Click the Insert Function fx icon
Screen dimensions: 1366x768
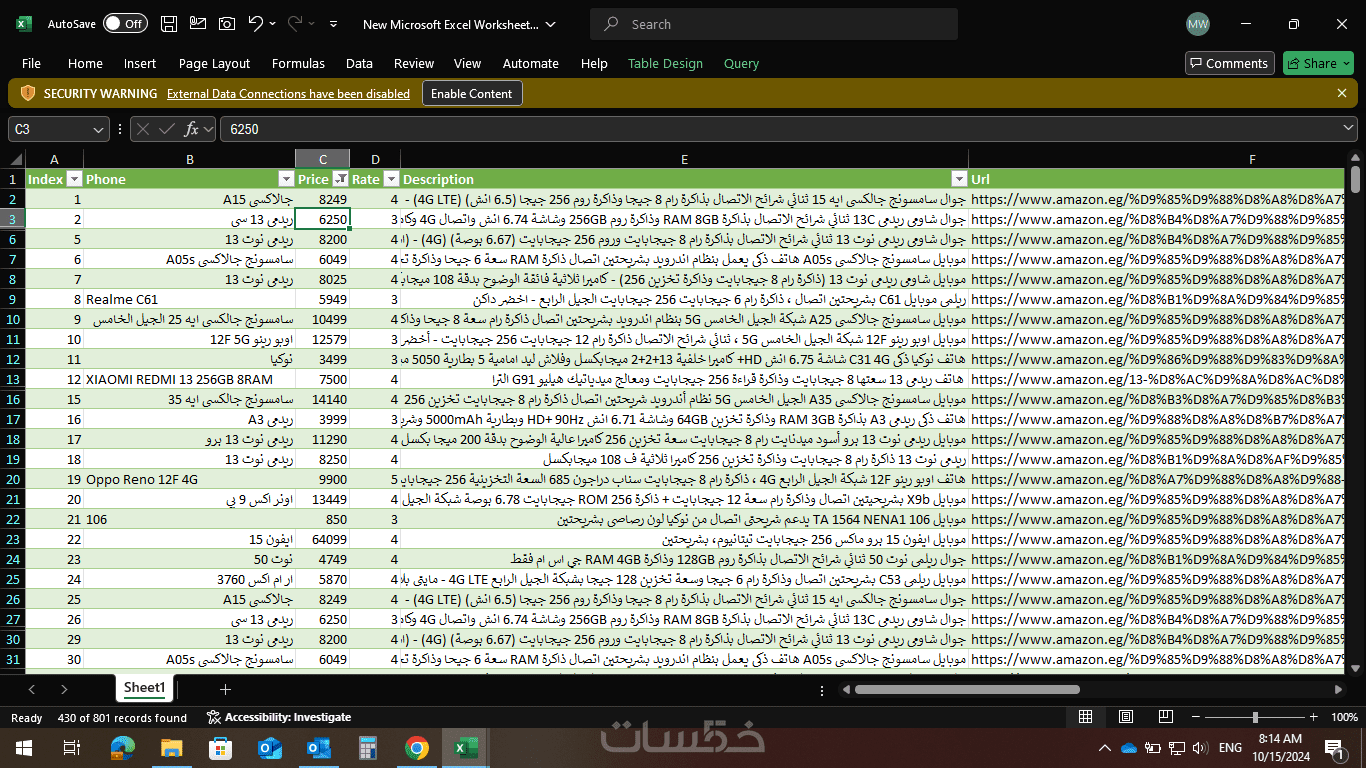coord(193,129)
